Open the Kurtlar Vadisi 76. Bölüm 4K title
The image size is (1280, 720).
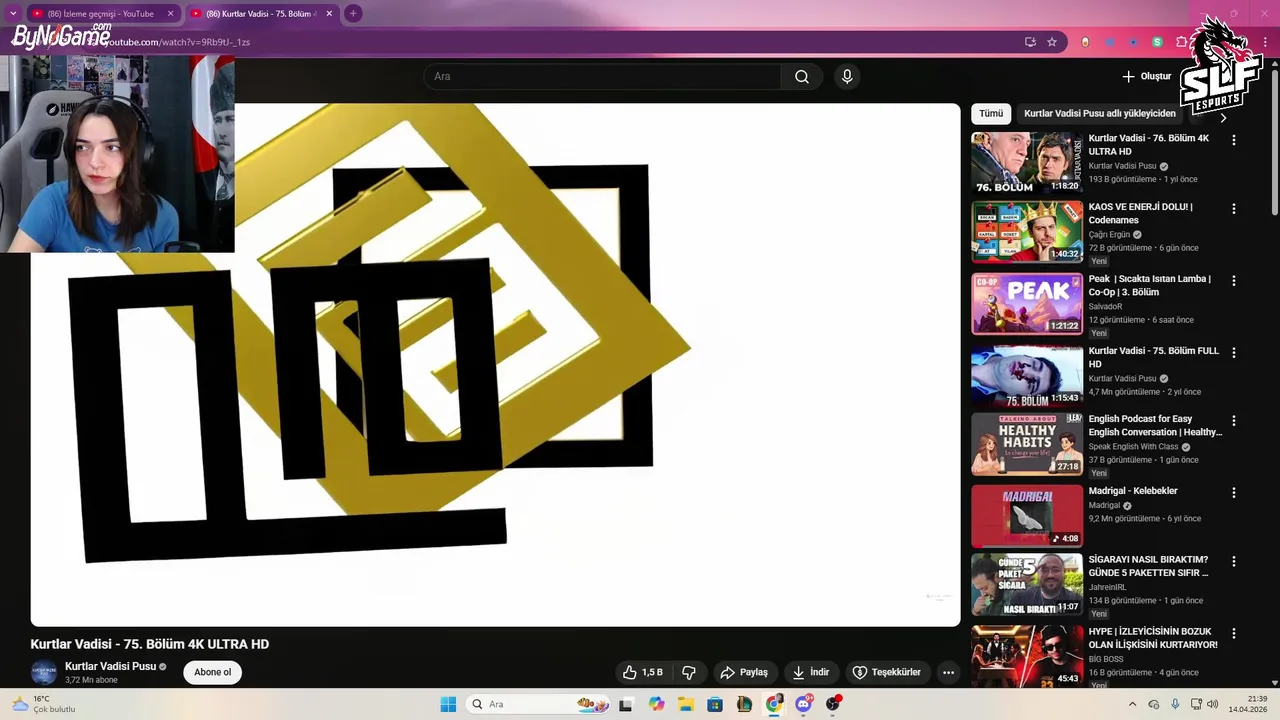pos(1149,145)
